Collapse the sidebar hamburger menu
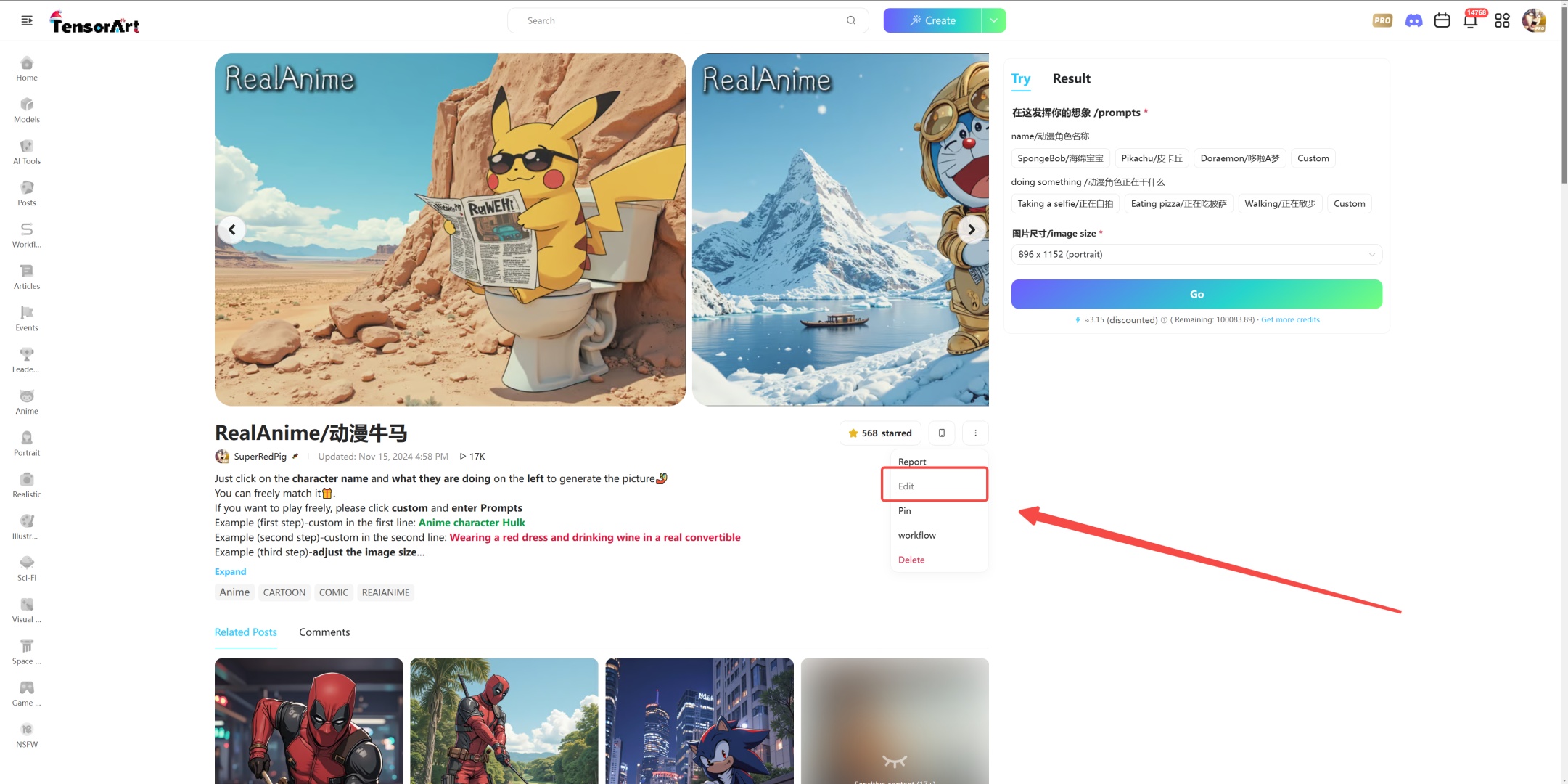Screen dimensions: 1568x784 (x=27, y=20)
